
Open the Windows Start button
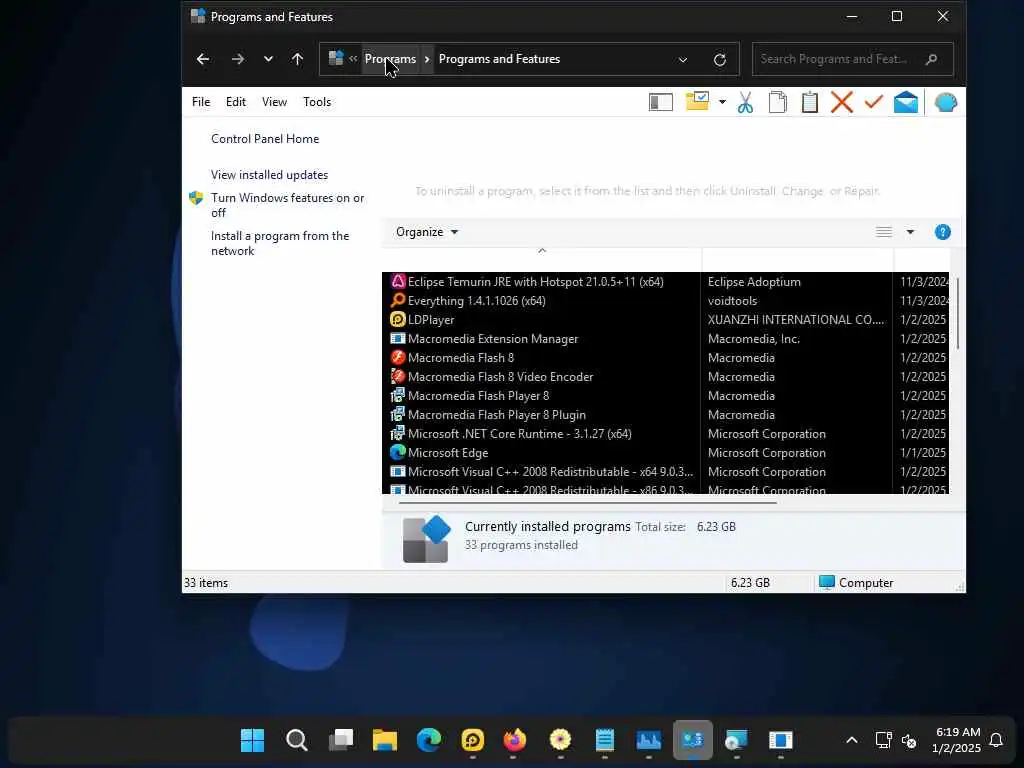pos(252,740)
